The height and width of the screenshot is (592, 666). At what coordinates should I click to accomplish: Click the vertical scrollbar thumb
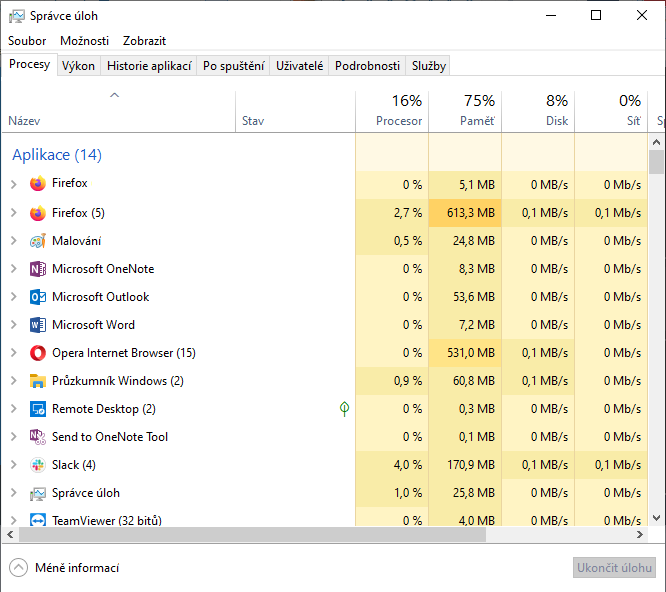pyautogui.click(x=656, y=162)
